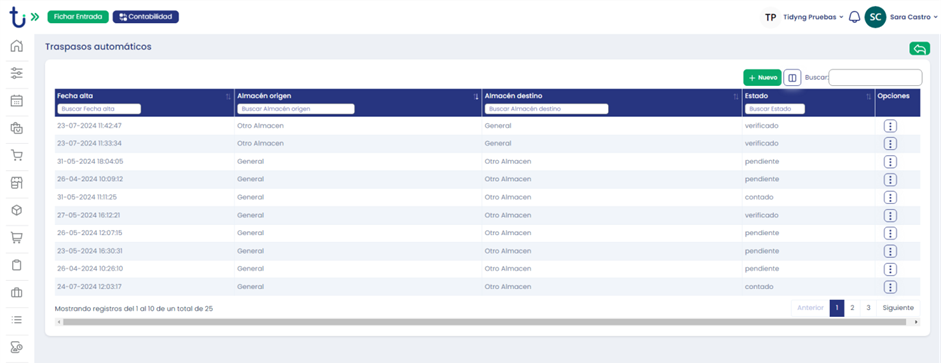
Task: Open the sliders settings icon in sidebar
Action: click(17, 73)
